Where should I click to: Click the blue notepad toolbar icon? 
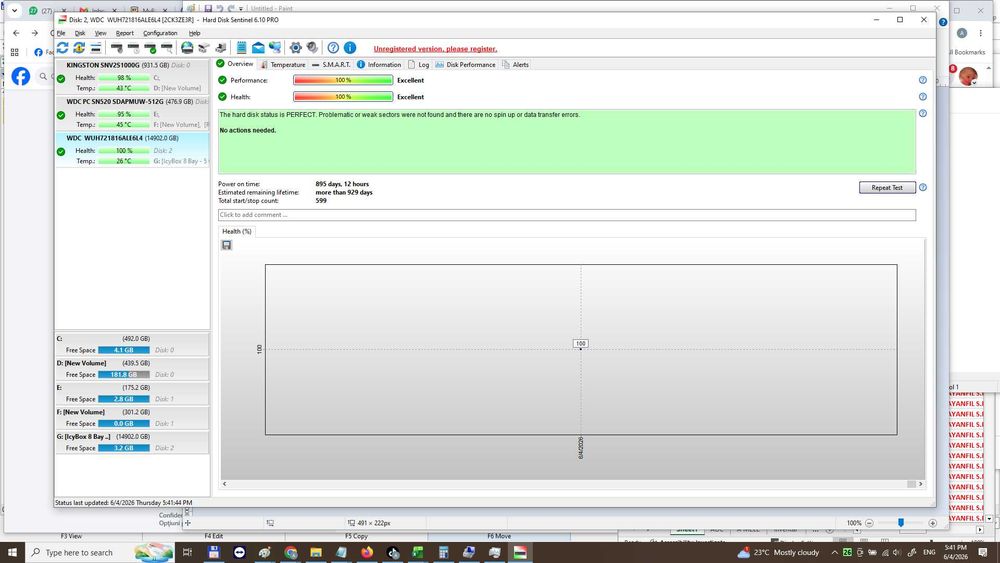pos(242,48)
